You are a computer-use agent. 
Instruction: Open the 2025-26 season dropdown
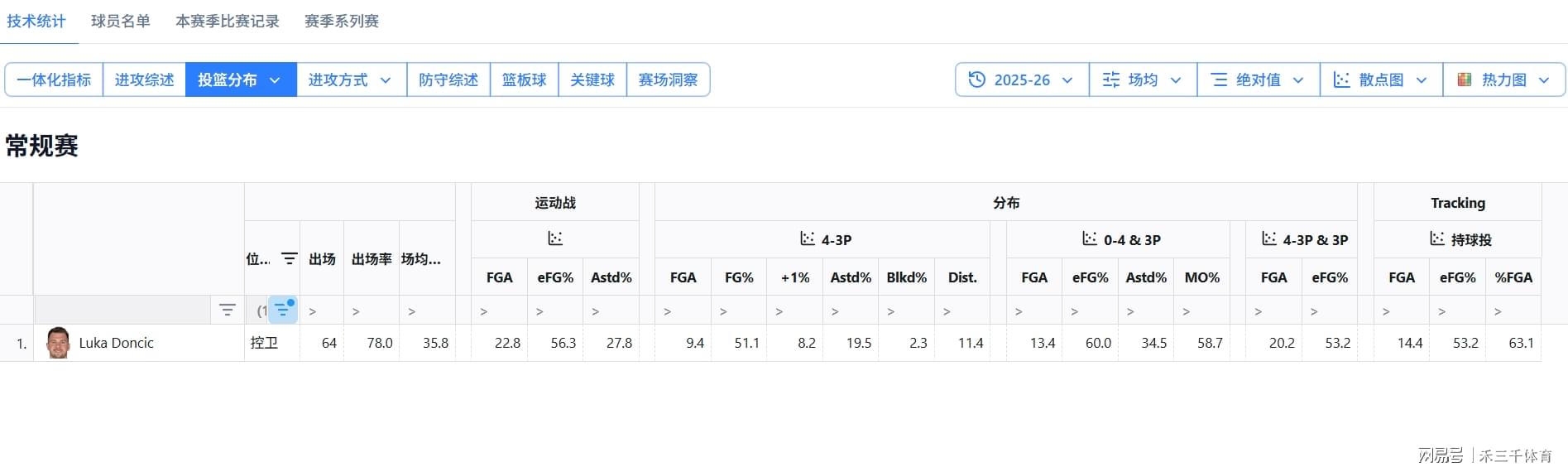(x=1022, y=79)
